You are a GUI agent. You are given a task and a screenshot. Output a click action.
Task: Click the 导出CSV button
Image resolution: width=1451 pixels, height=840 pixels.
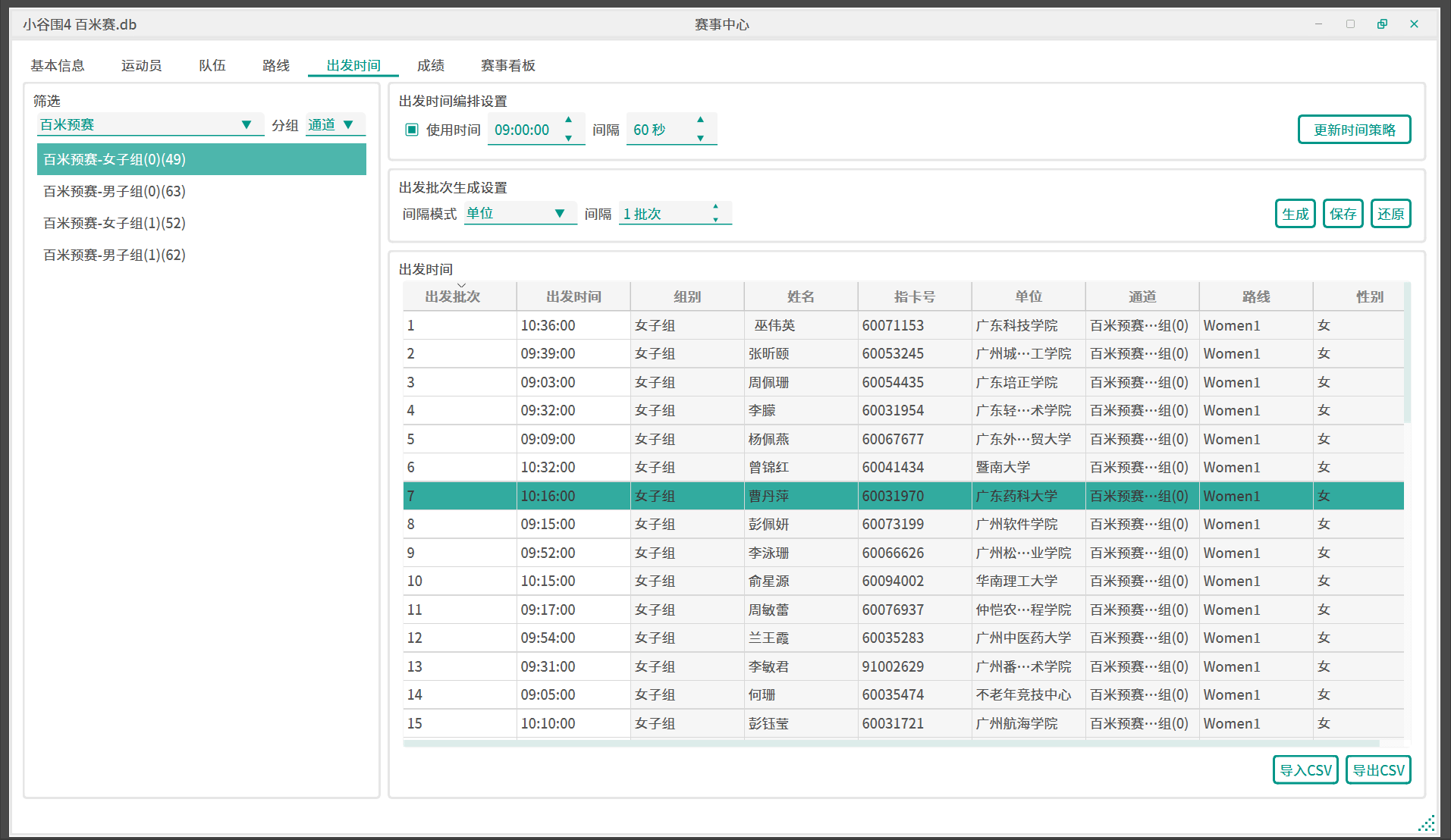[x=1377, y=770]
